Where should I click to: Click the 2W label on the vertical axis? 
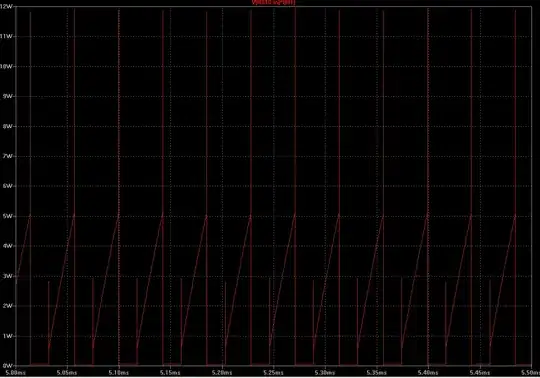point(8,306)
